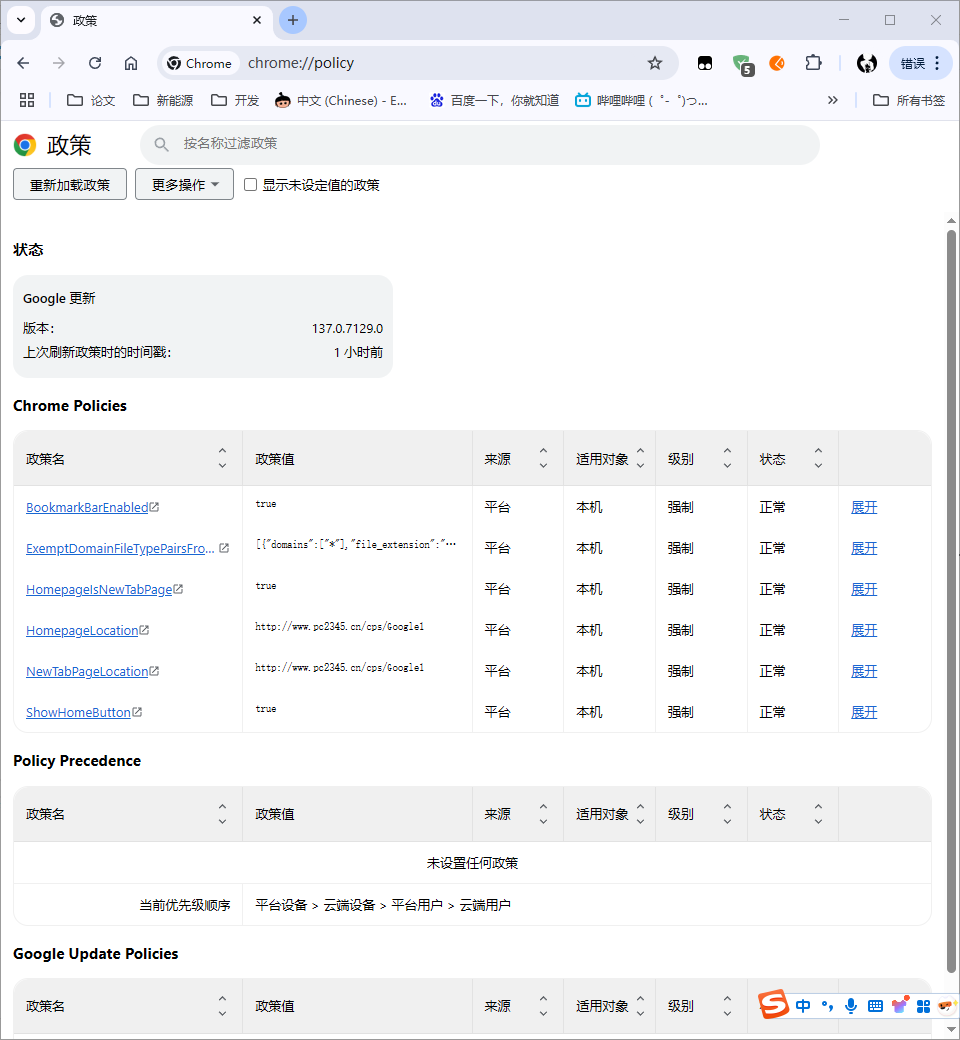The image size is (960, 1040).
Task: Expand HomepageIsNewTabPage row with 展开
Action: 864,590
